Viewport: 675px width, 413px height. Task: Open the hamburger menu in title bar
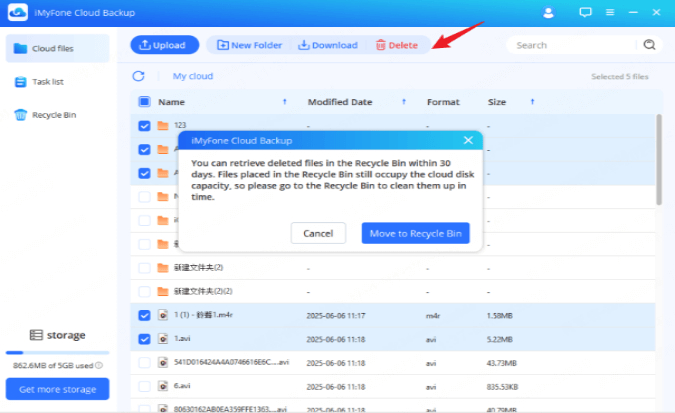click(x=610, y=12)
